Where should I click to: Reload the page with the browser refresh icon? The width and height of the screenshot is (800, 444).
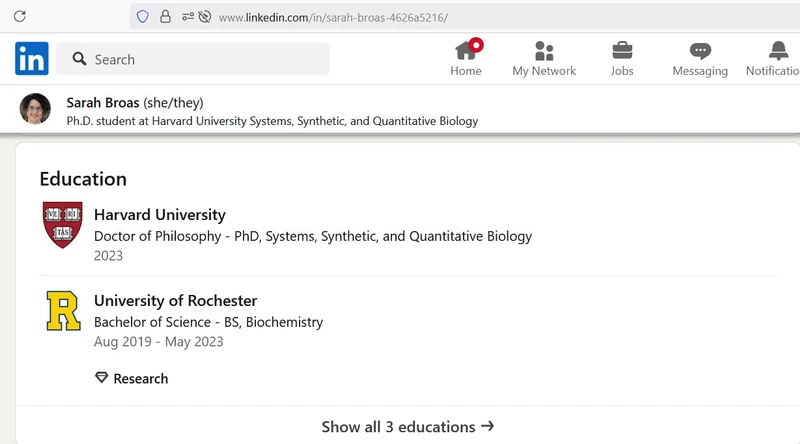click(x=19, y=17)
